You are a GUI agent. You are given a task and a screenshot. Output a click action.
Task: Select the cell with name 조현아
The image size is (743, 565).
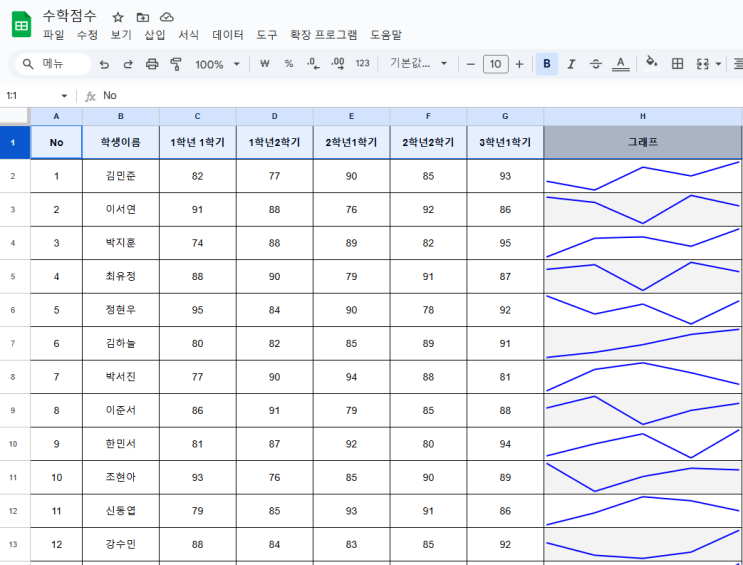(x=121, y=477)
